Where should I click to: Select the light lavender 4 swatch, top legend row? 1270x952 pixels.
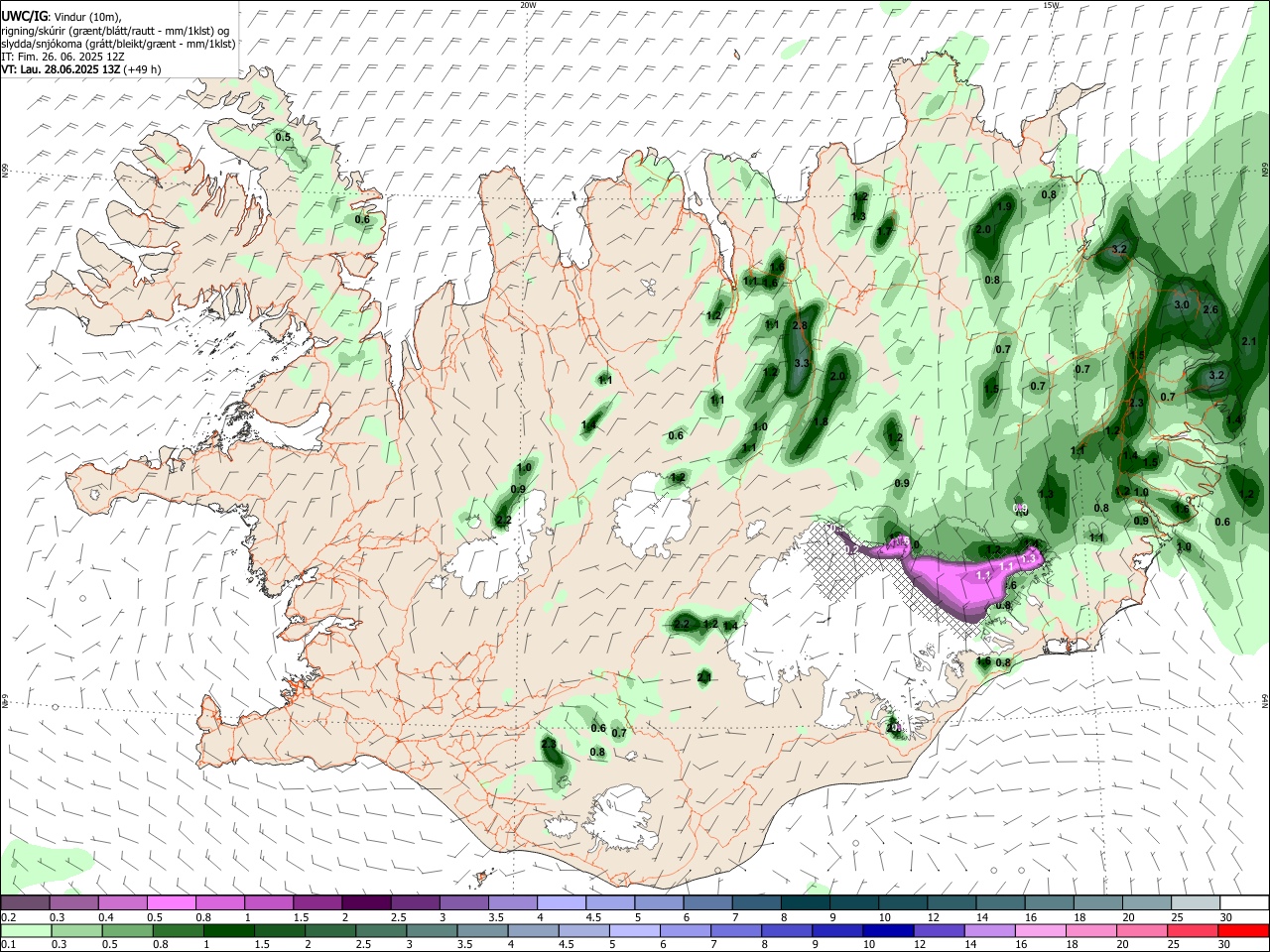point(561,903)
